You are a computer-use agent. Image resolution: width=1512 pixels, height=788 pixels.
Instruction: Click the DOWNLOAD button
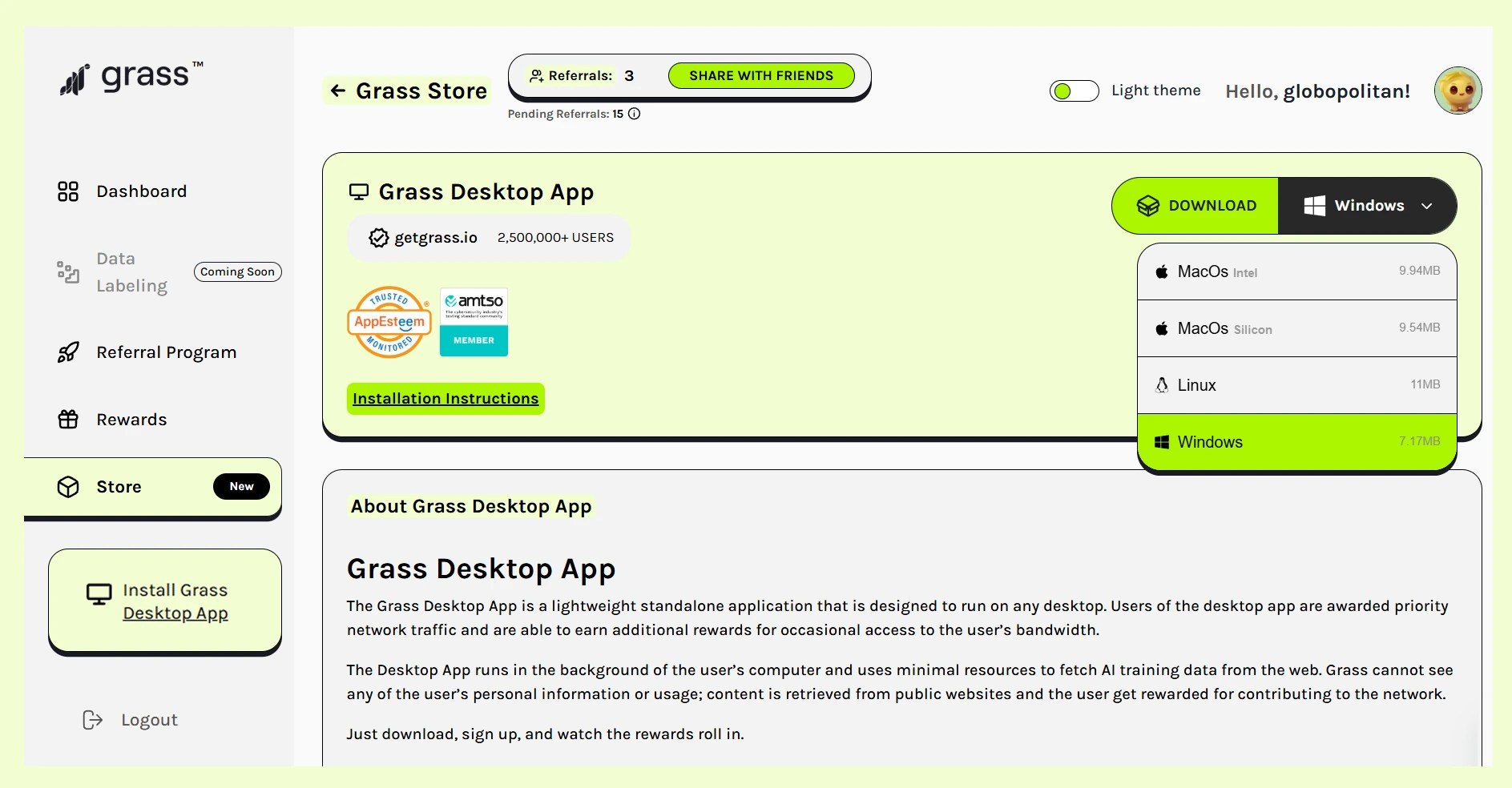coord(1195,206)
